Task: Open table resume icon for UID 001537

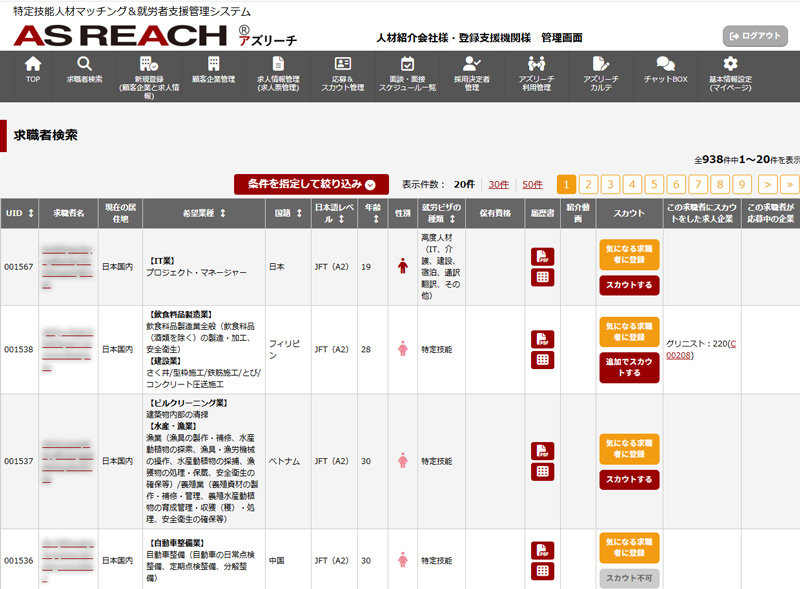Action: (542, 472)
